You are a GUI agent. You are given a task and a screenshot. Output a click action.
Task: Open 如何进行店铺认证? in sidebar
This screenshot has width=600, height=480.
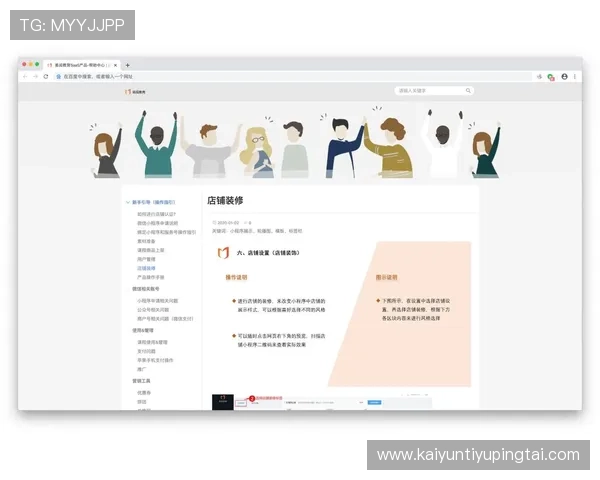pyautogui.click(x=157, y=214)
